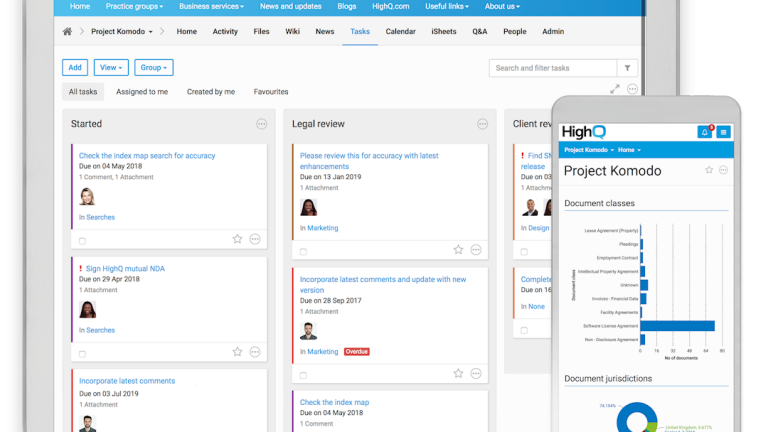Click the Design list link
The image size is (768, 432).
(x=538, y=228)
